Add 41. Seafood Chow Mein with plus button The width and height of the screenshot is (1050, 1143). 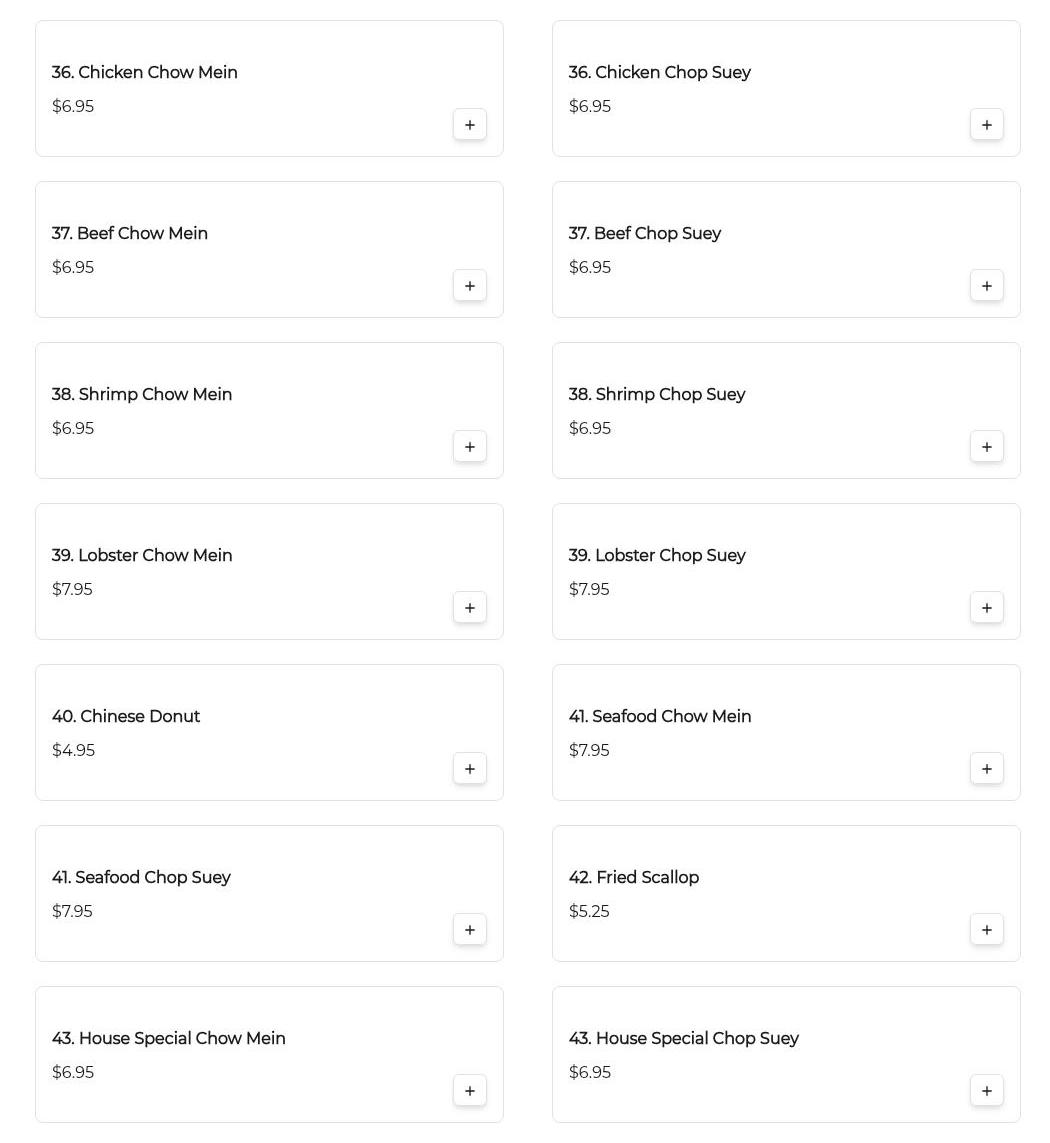coord(987,769)
